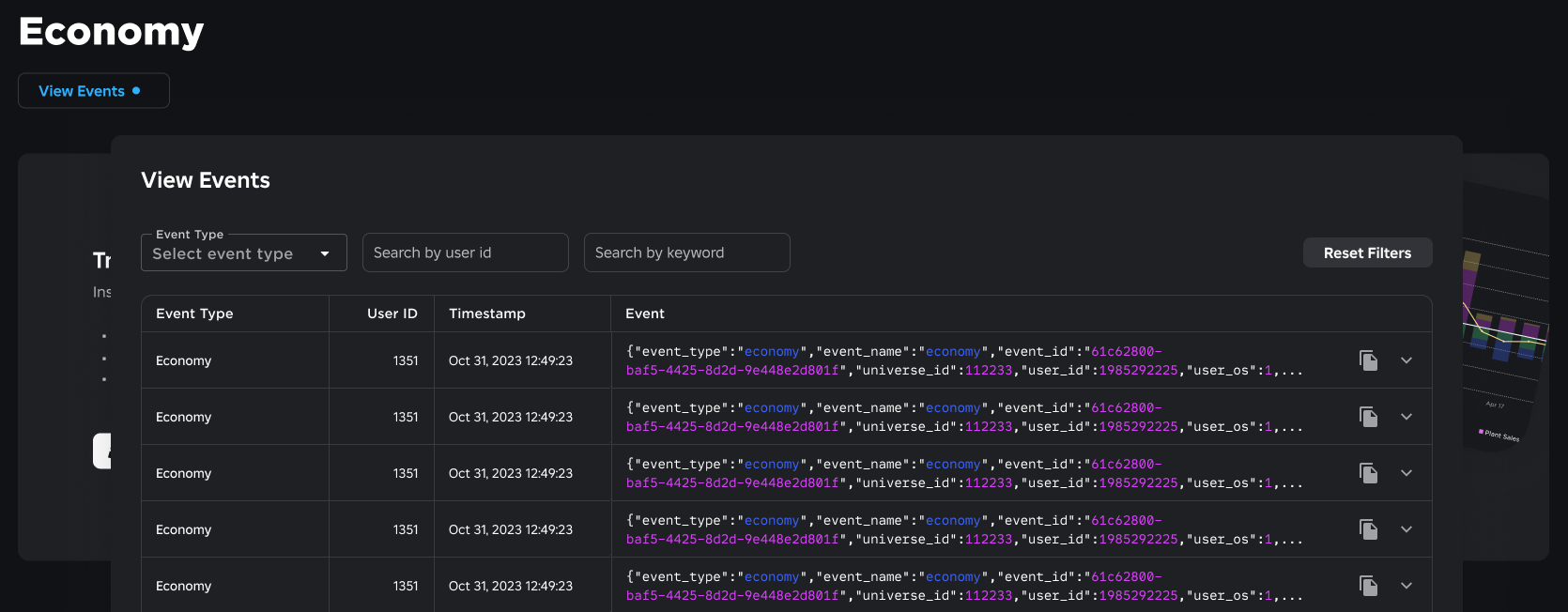Copy the first row's event JSON

pyautogui.click(x=1369, y=360)
